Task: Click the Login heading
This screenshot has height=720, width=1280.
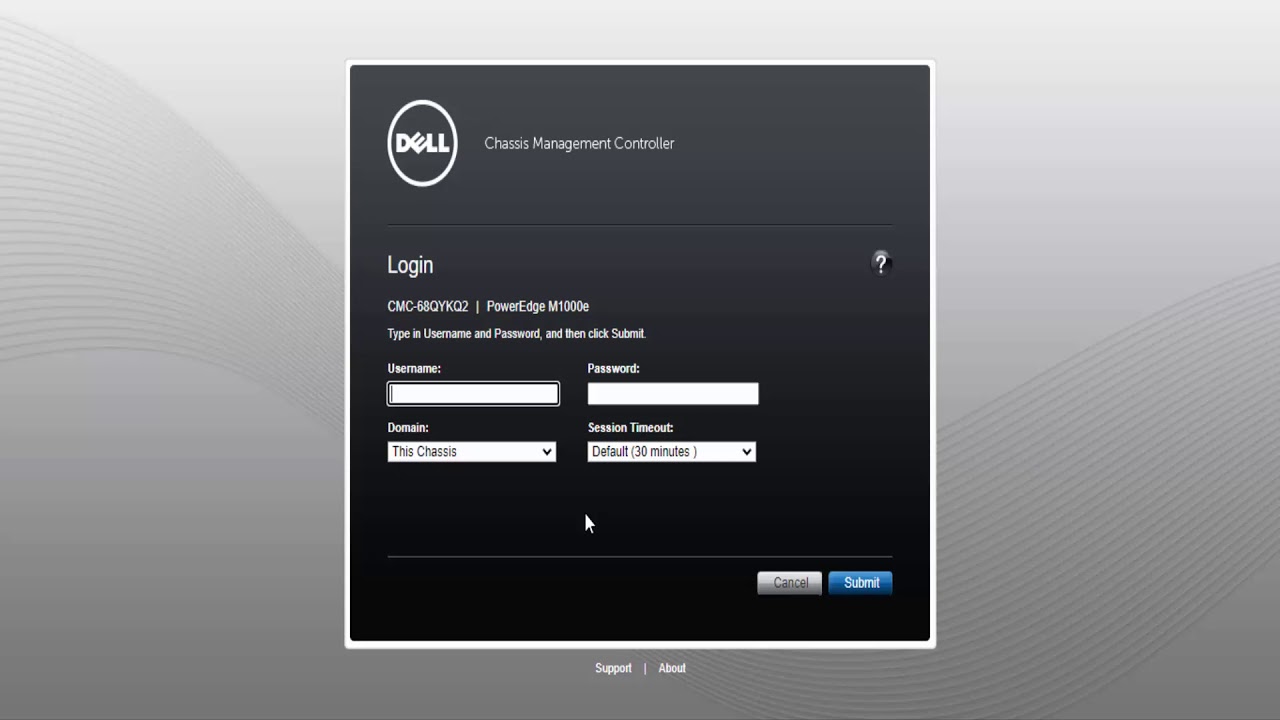Action: click(x=410, y=265)
